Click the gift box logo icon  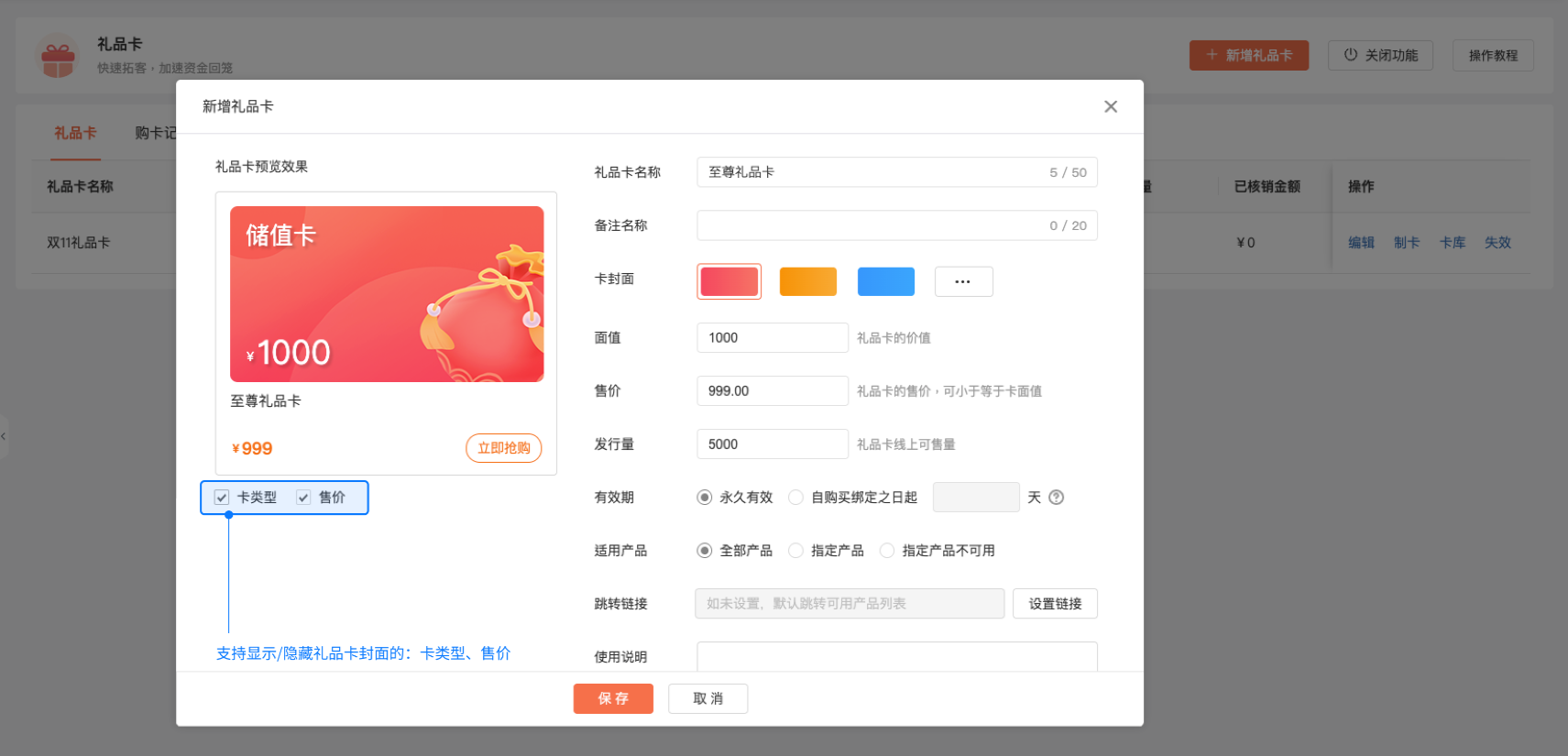pos(58,57)
